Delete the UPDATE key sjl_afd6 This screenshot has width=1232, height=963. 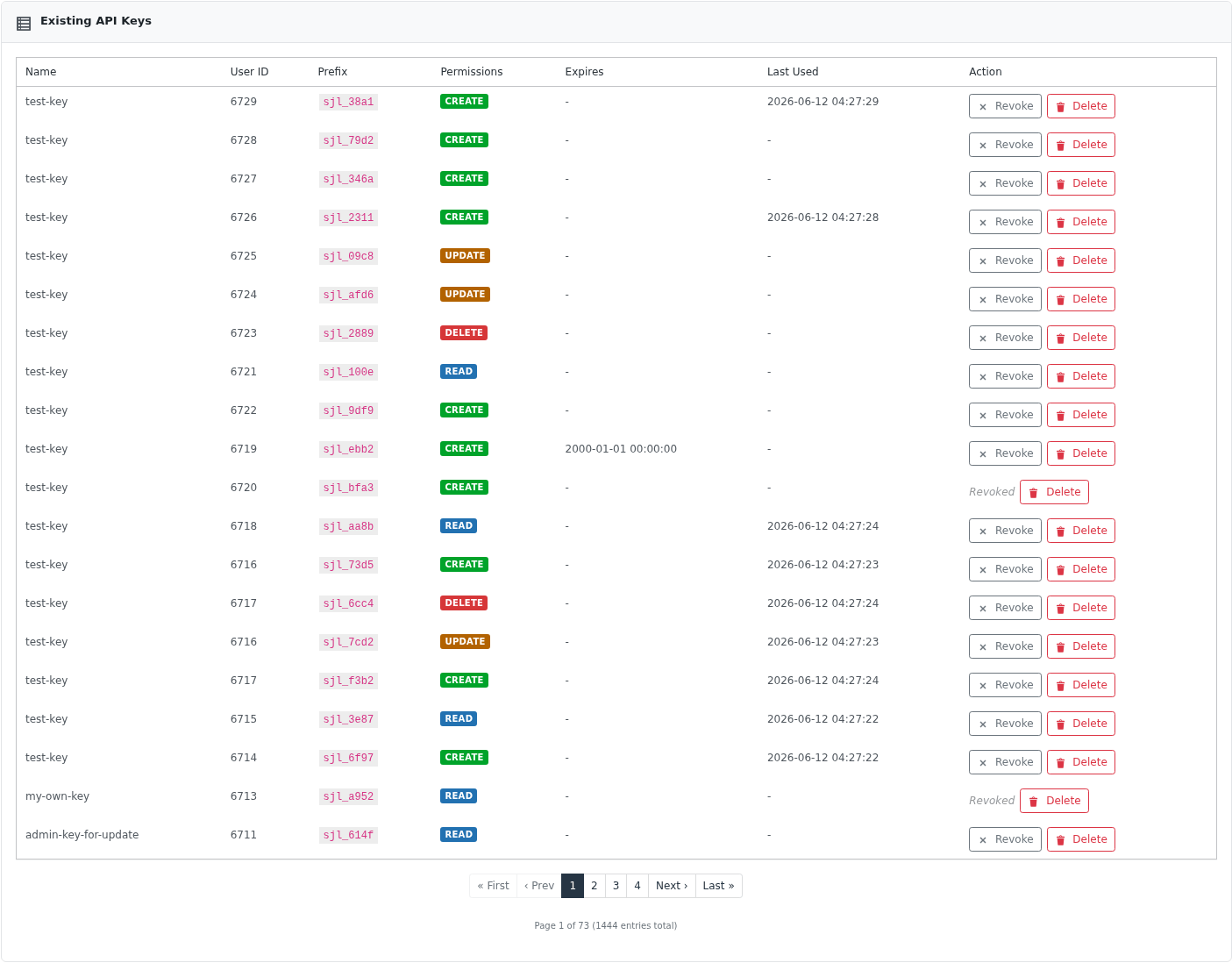click(x=1081, y=299)
